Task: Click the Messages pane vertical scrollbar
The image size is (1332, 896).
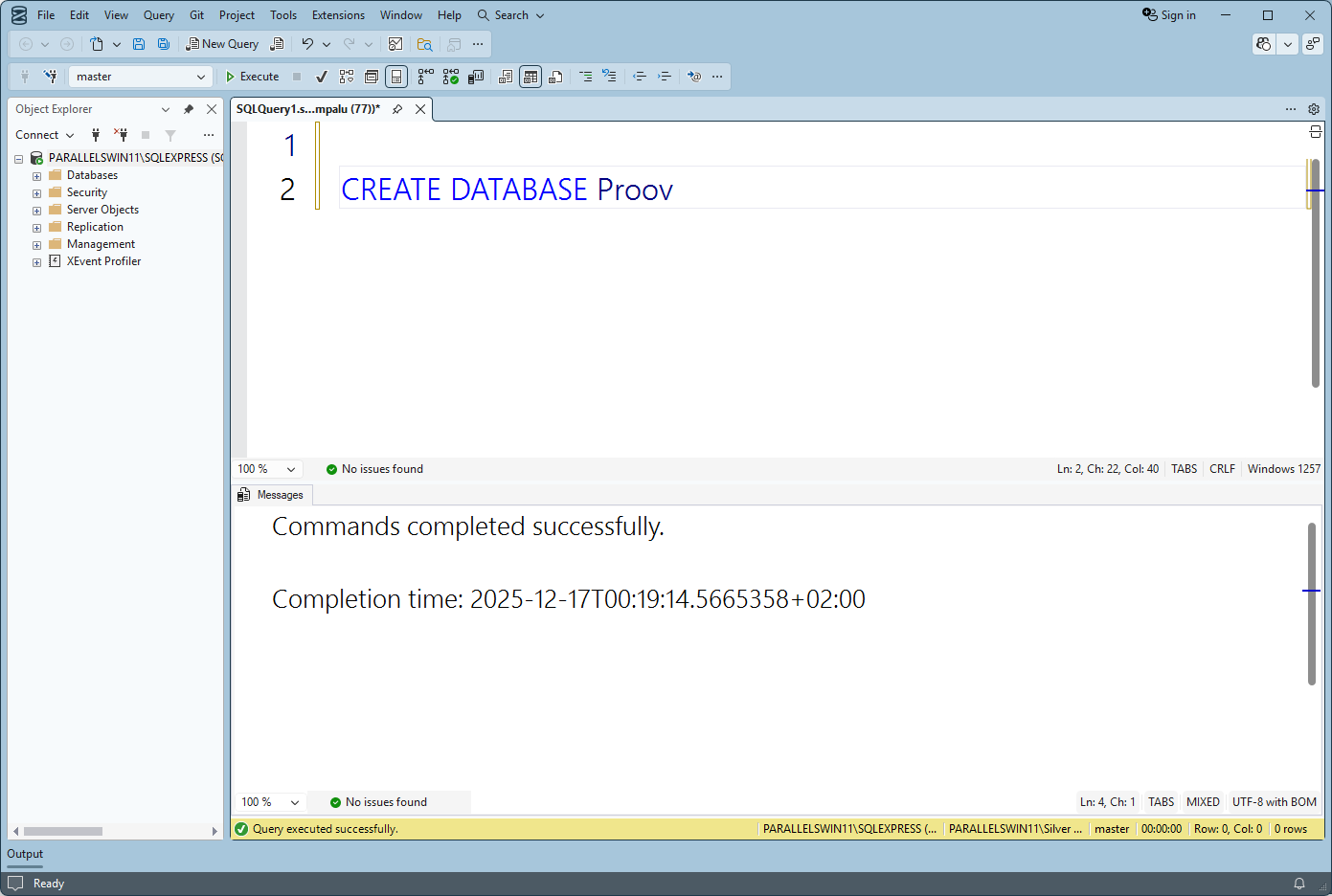Action: (x=1311, y=603)
